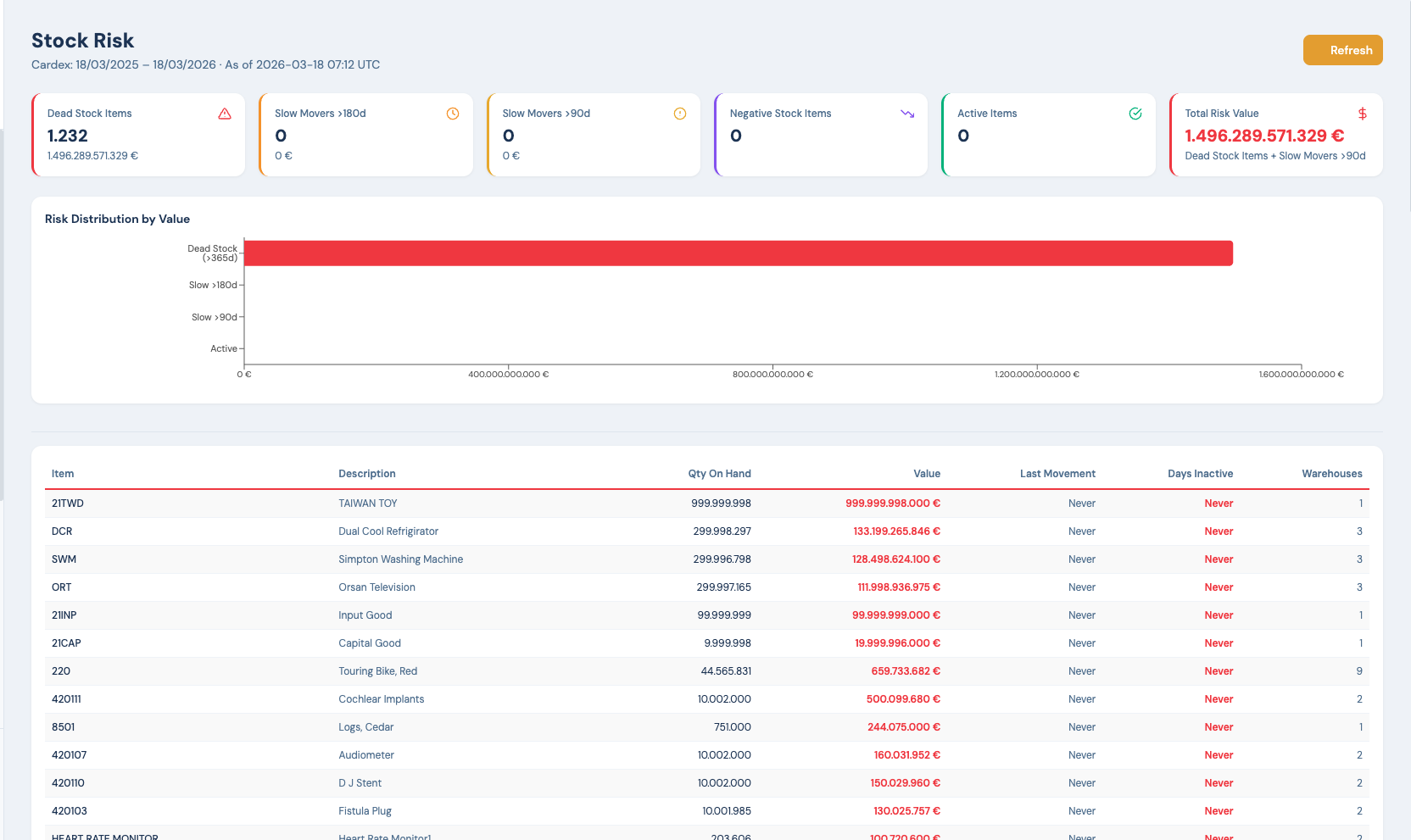Viewport: 1411px width, 840px height.
Task: Click the Item column header
Action: tap(62, 473)
